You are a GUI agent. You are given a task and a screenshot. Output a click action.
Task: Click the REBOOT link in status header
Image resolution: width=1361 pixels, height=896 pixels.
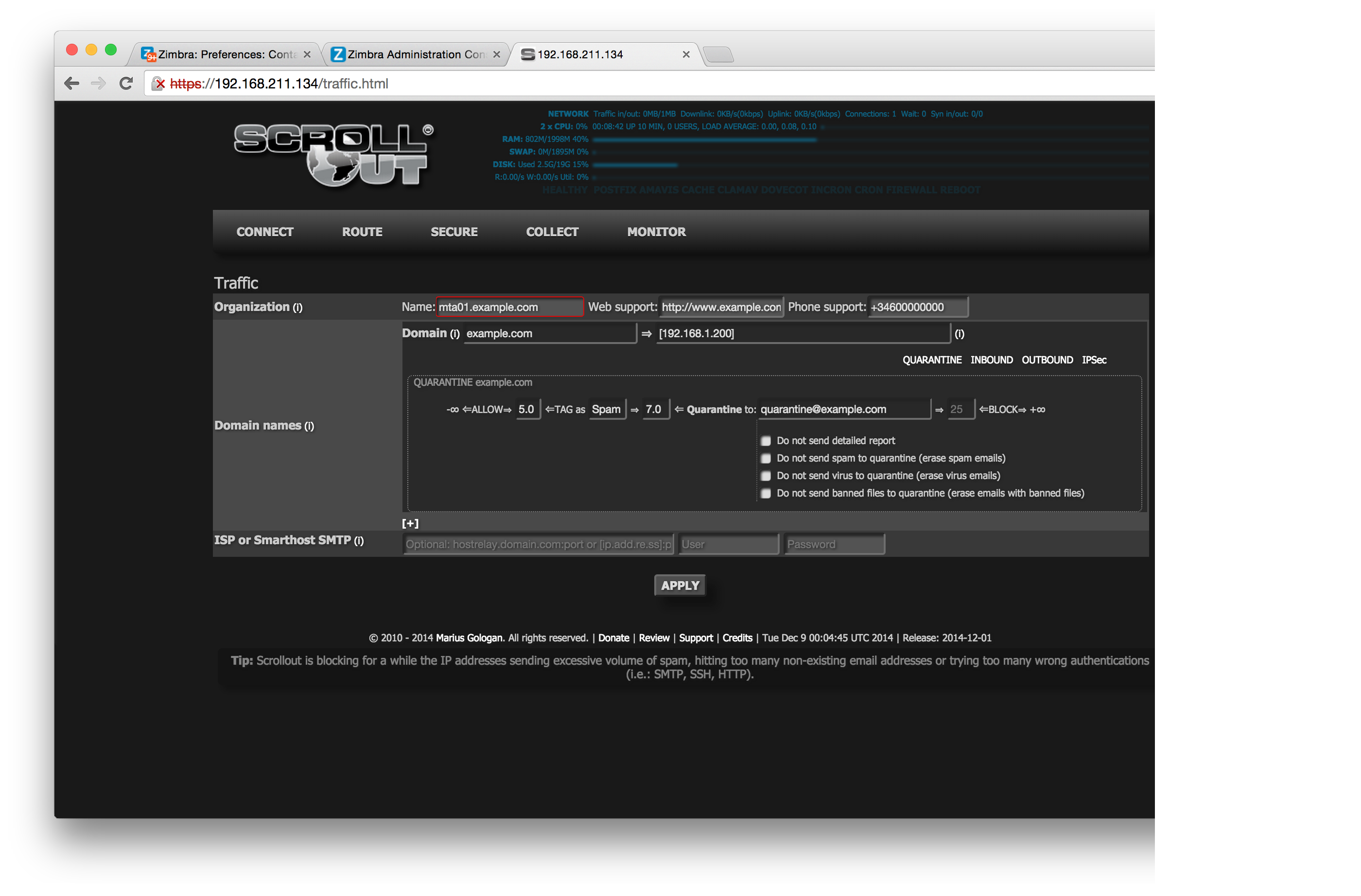coord(960,190)
